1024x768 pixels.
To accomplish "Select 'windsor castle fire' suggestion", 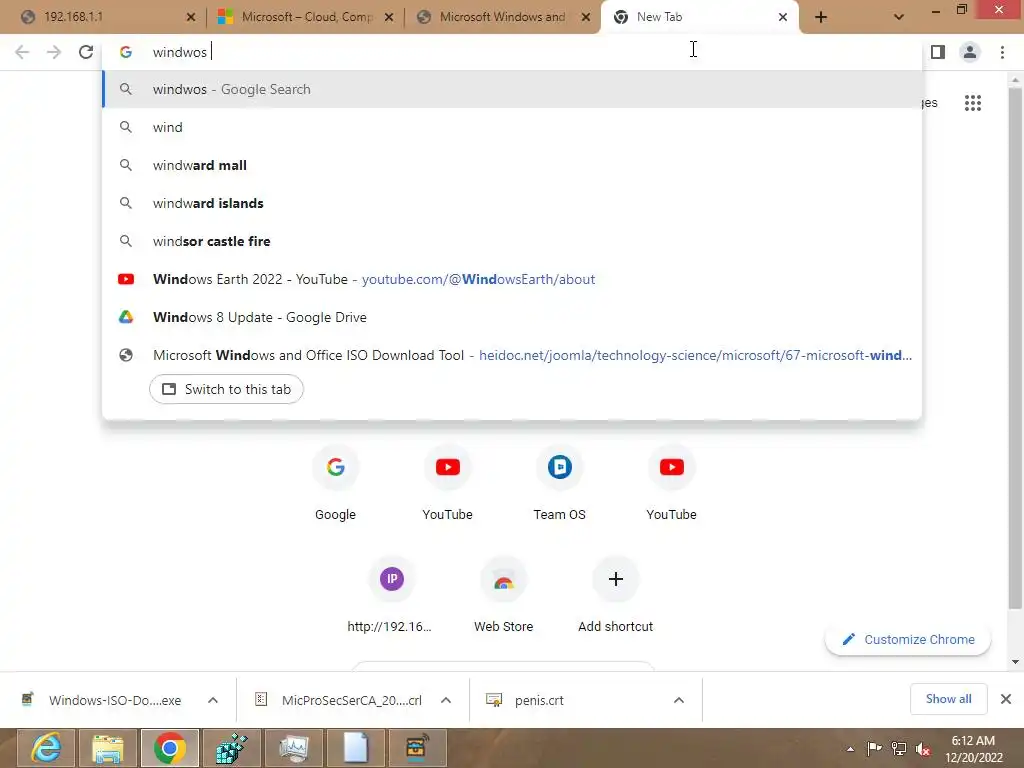I will (512, 241).
